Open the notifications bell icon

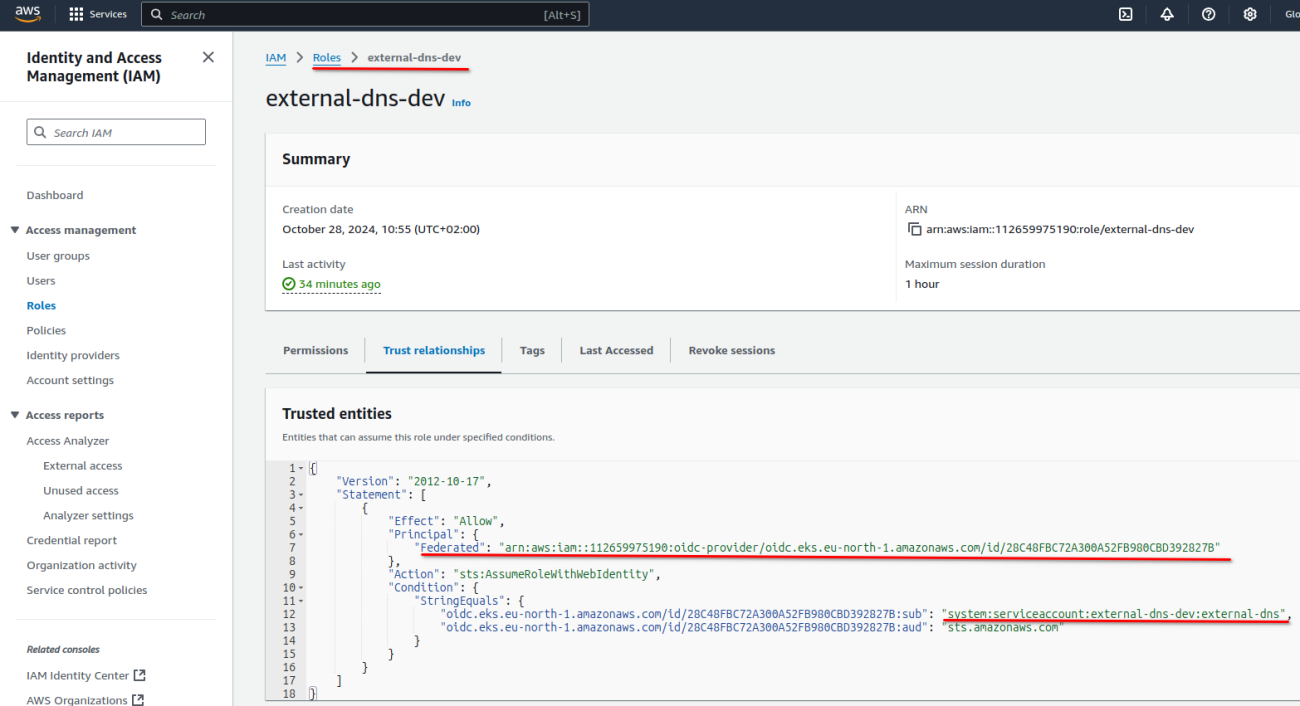tap(1167, 14)
